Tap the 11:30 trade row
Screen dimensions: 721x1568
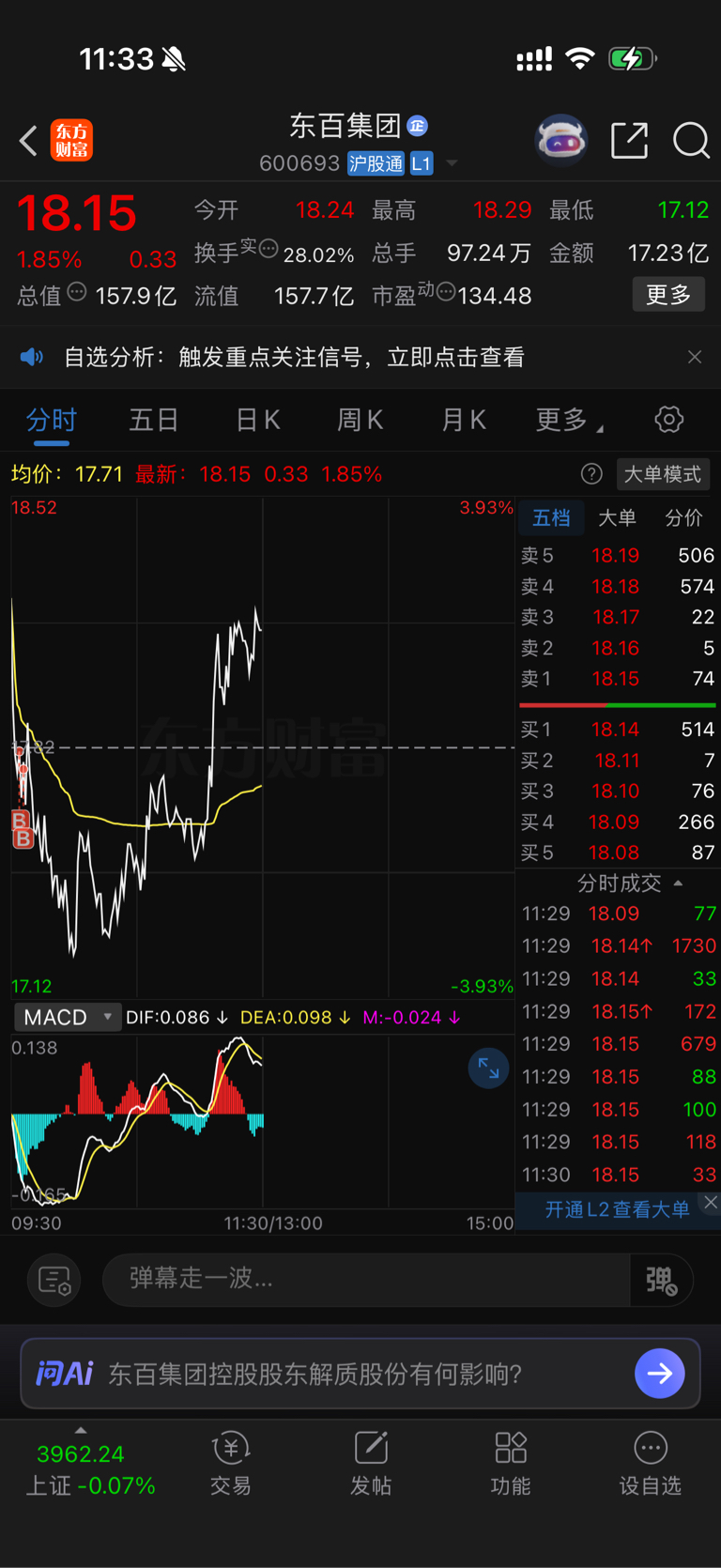618,1175
